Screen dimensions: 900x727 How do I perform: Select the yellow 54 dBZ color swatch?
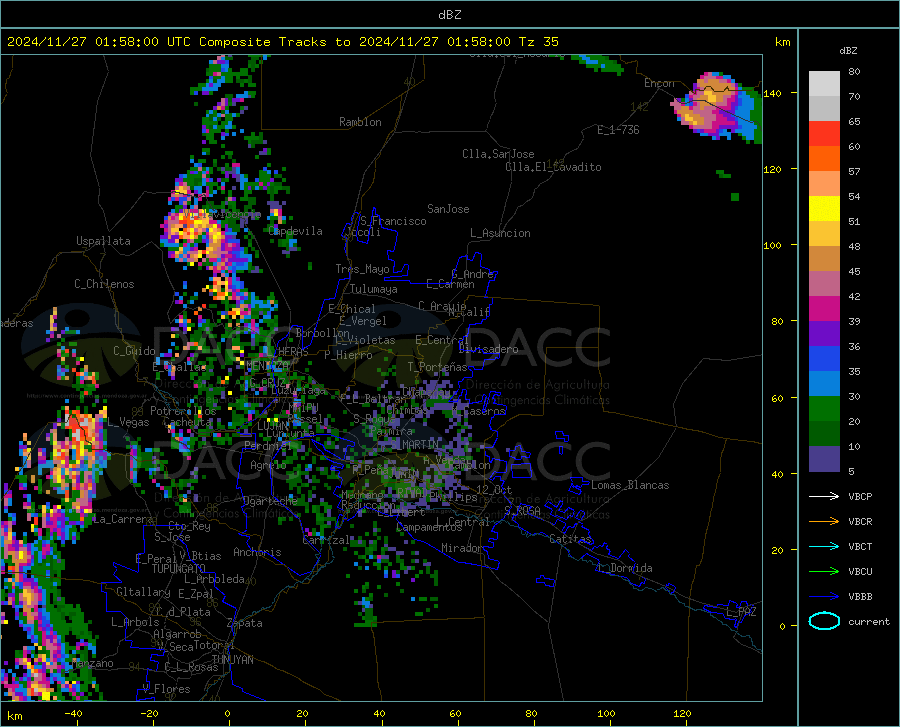coord(824,209)
